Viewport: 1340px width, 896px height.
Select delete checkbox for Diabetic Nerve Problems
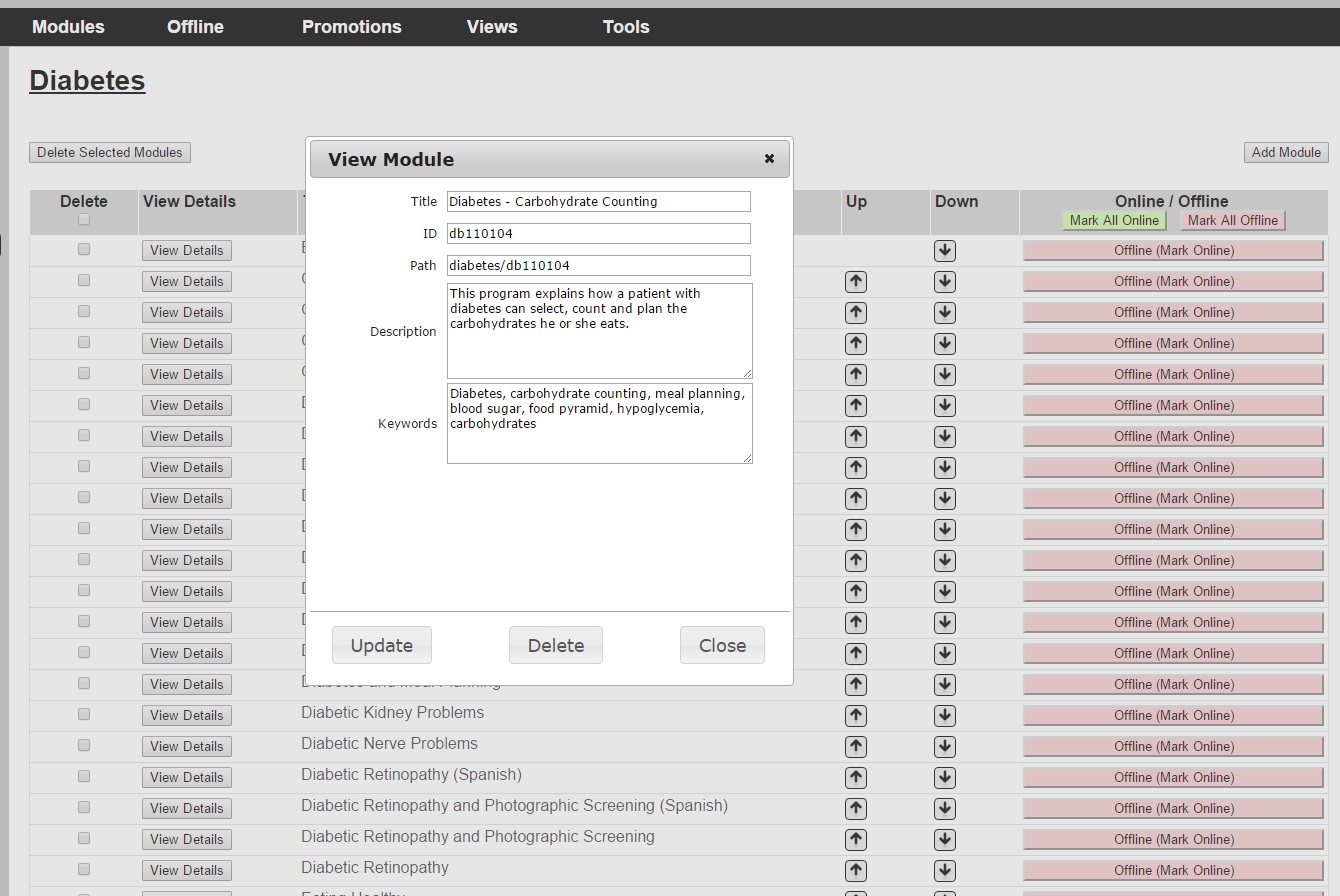tap(84, 745)
